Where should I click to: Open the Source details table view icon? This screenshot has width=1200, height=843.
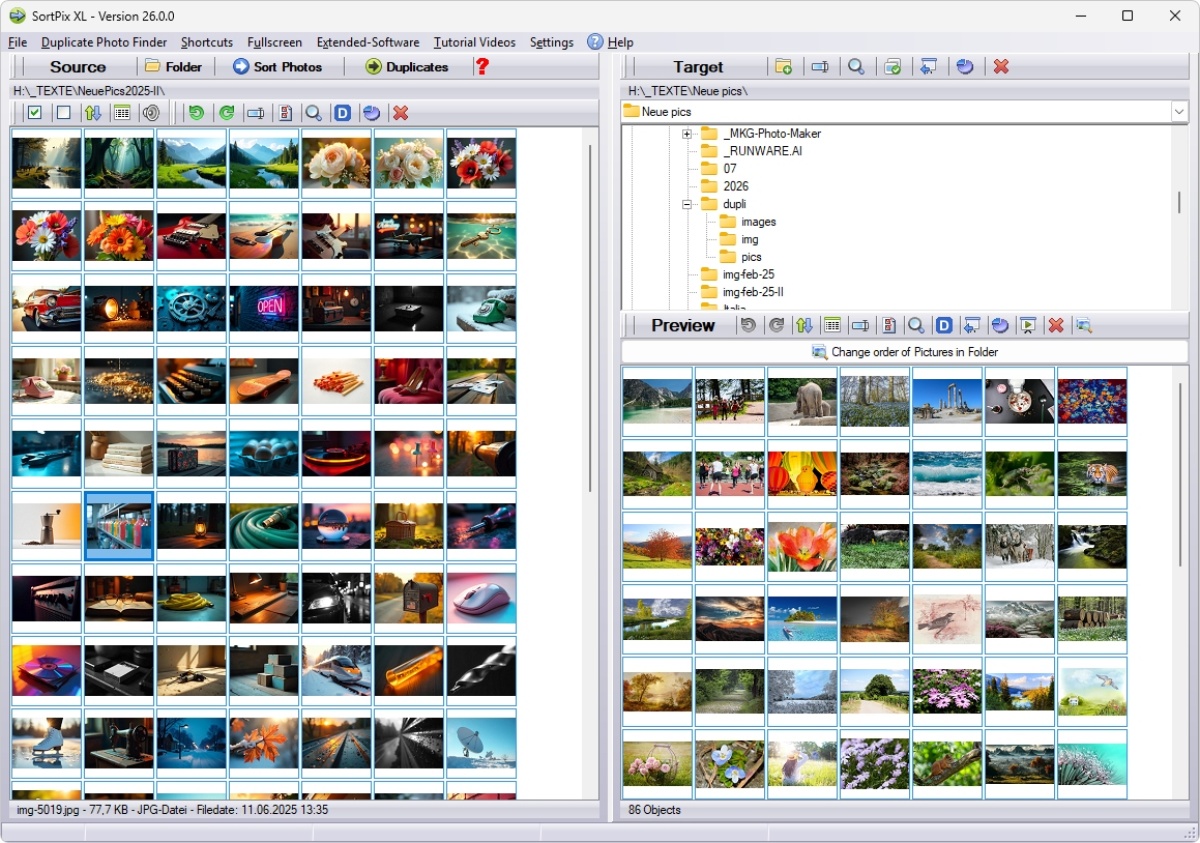(122, 113)
